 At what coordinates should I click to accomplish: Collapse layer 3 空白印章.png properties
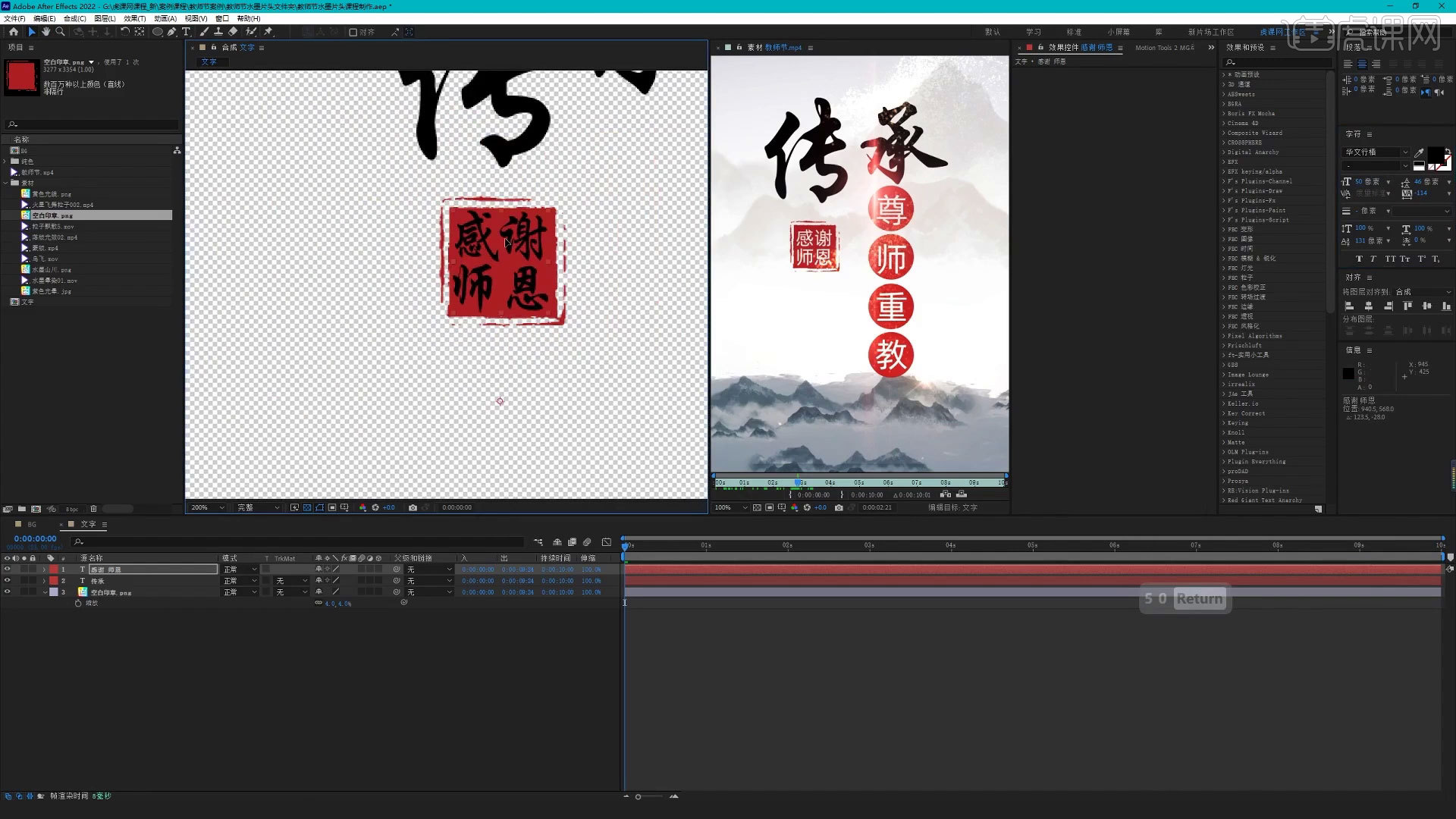pyautogui.click(x=44, y=591)
